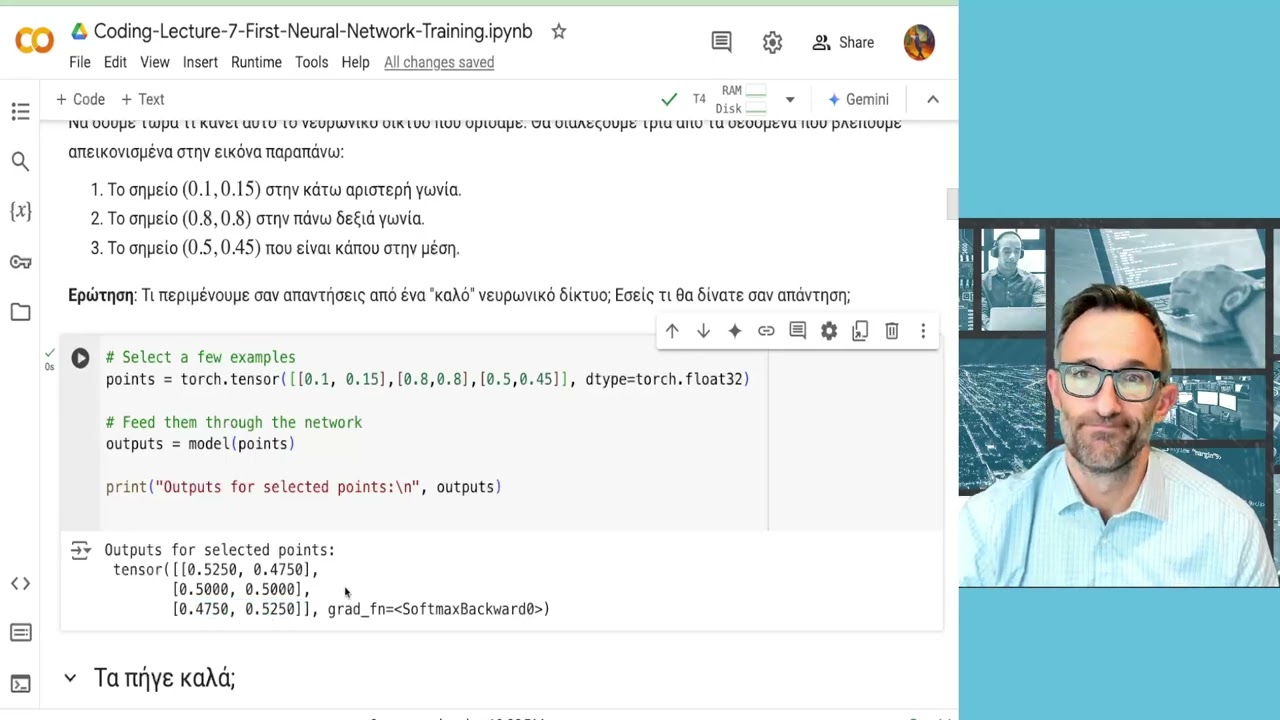Screen dimensions: 1280x720
Task: Open RAM and Disk resource indicator
Action: (x=741, y=99)
